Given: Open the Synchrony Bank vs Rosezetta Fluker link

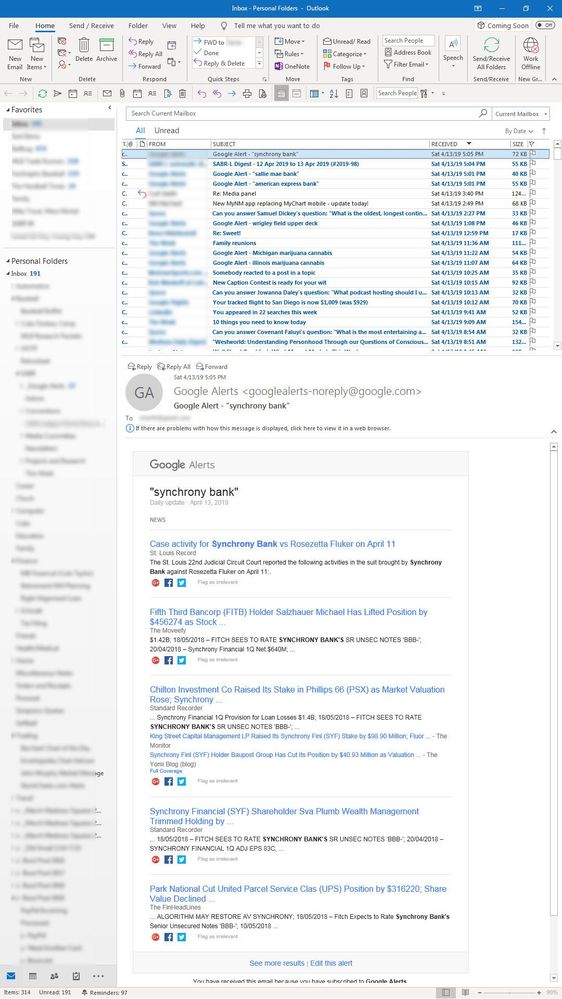Looking at the screenshot, I should click(273, 544).
